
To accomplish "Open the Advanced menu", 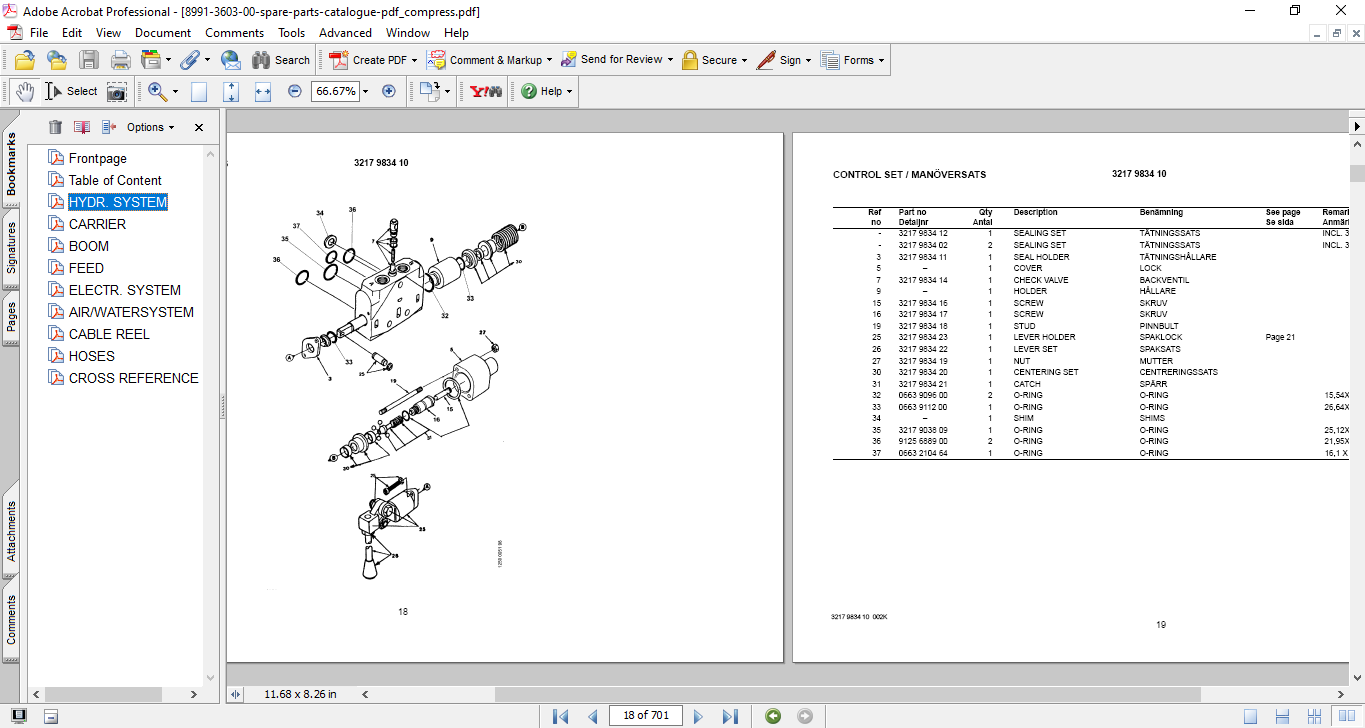I will coord(345,33).
